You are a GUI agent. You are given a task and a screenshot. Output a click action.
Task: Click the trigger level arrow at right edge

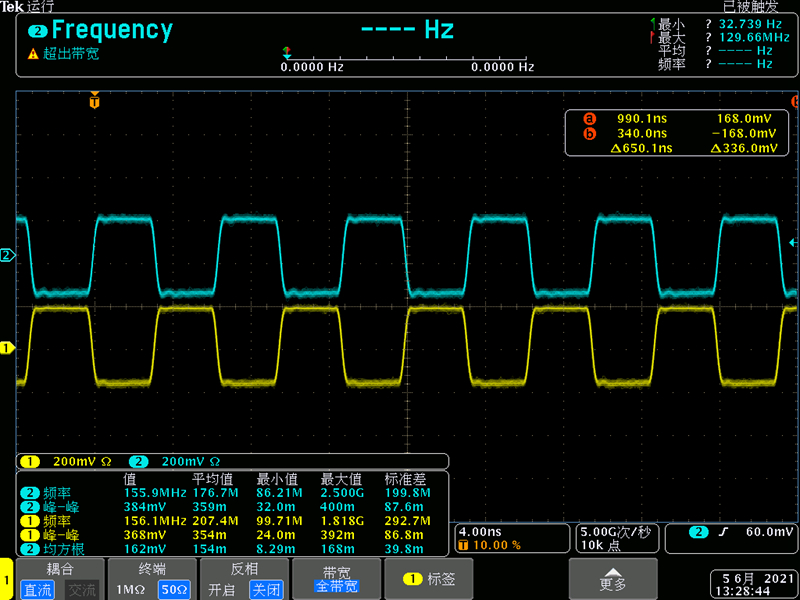(793, 242)
